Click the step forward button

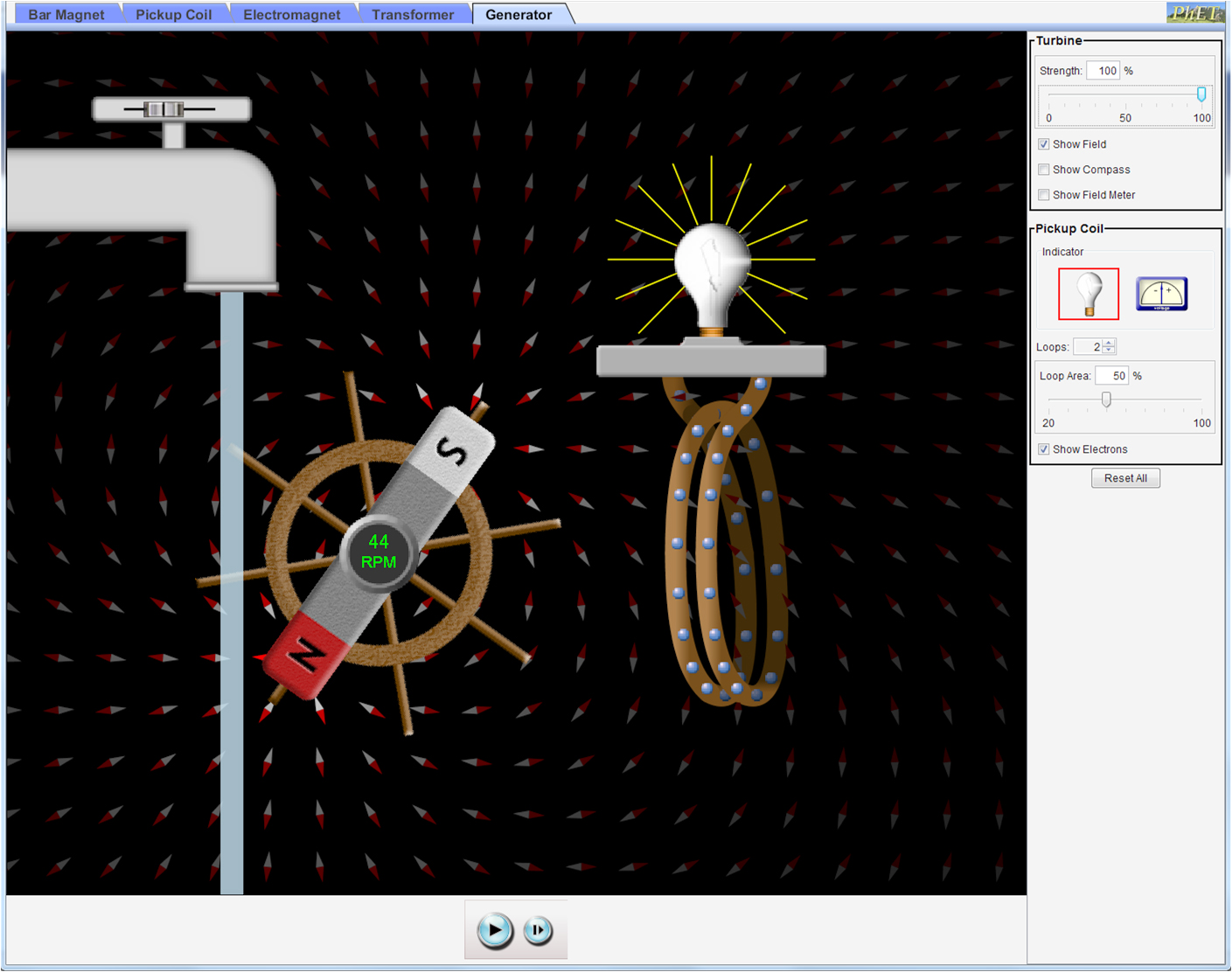[538, 931]
